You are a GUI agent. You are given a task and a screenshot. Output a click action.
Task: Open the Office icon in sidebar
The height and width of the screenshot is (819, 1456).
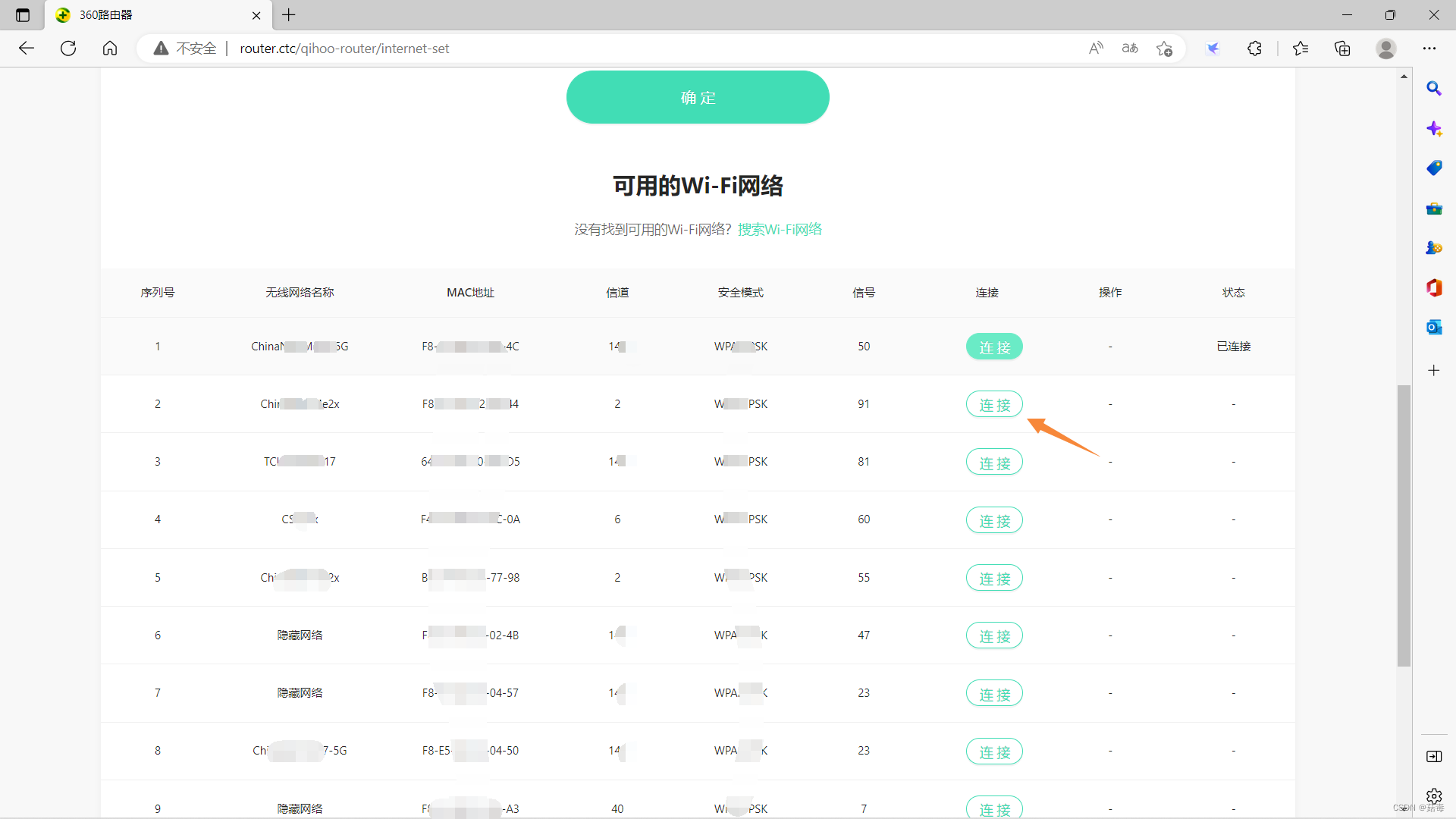(1433, 287)
